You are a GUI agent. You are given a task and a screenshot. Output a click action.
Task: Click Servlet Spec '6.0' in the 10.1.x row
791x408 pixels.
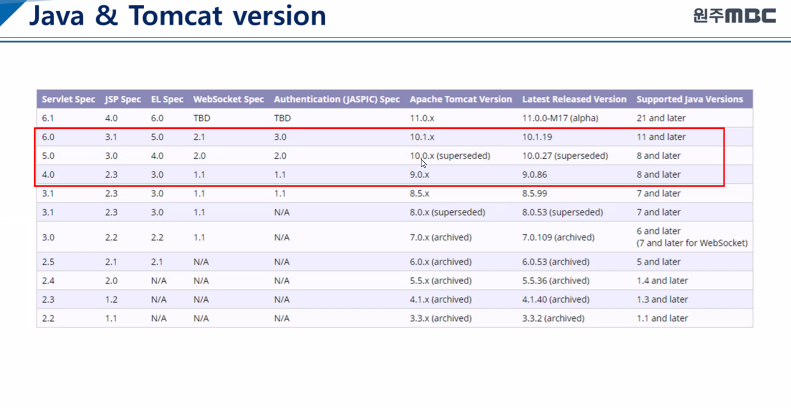pos(48,137)
